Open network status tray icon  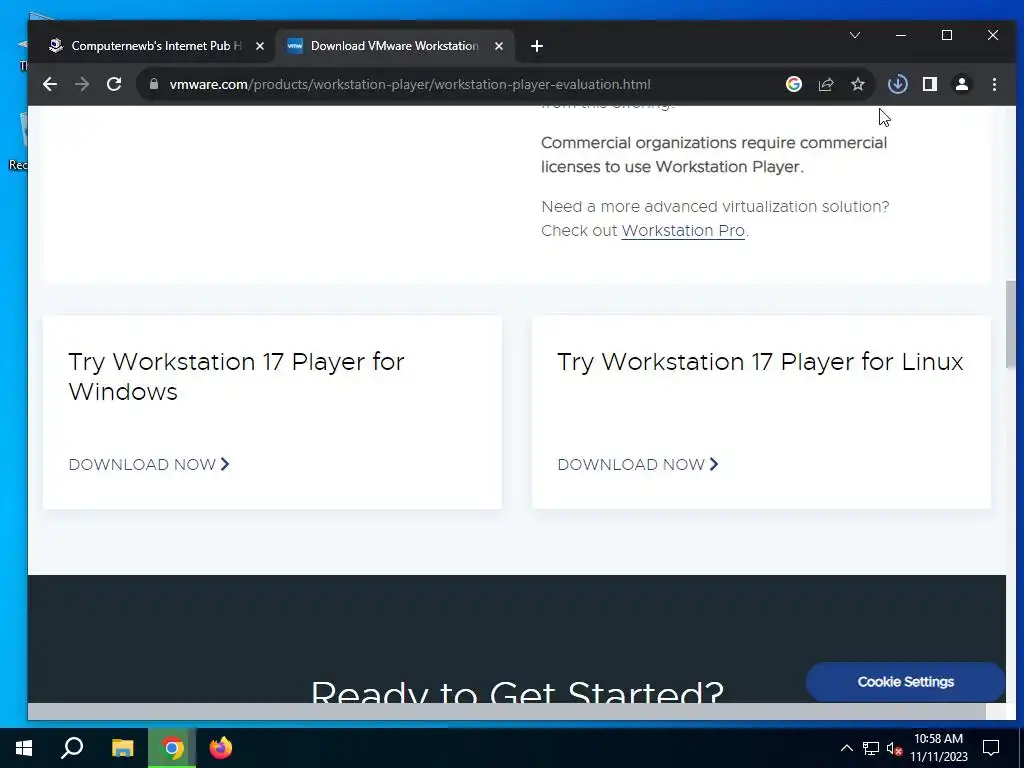click(x=871, y=748)
